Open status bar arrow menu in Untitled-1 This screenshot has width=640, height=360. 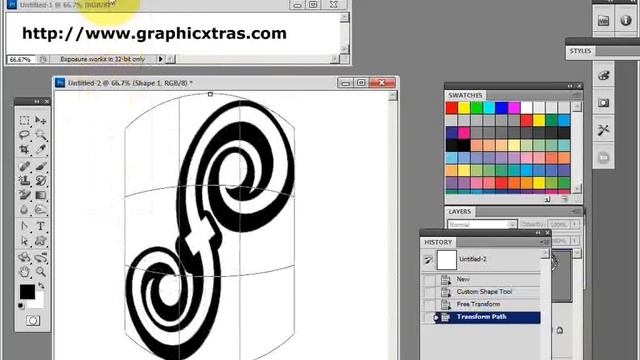(160, 59)
